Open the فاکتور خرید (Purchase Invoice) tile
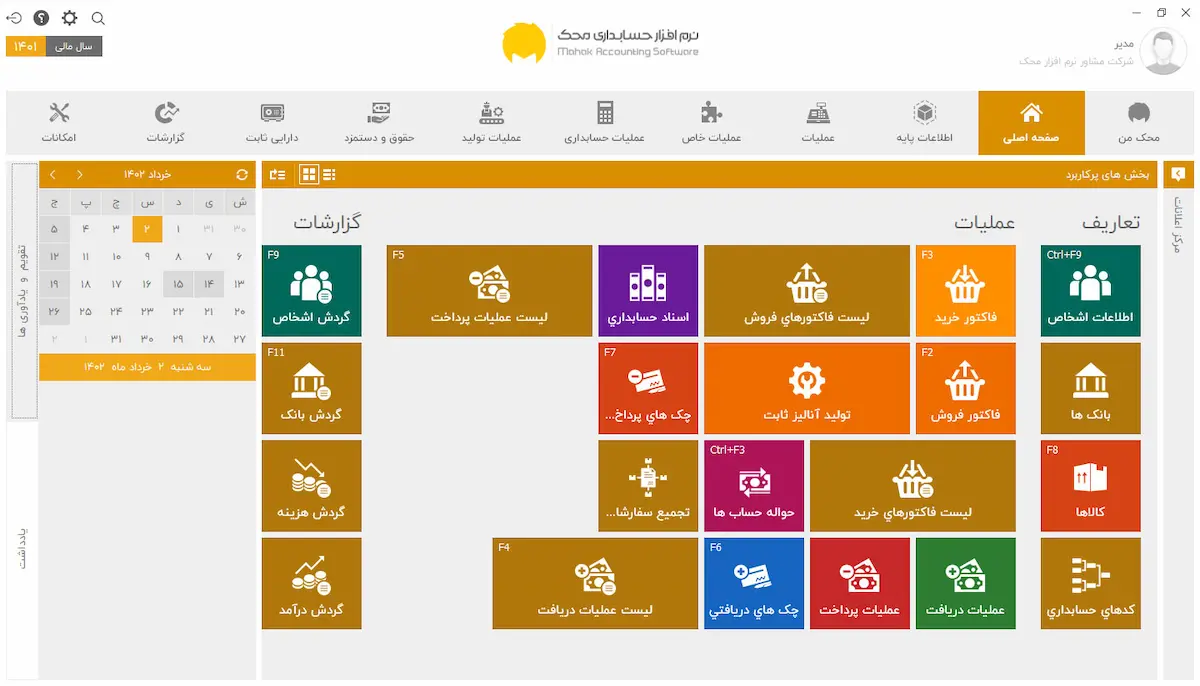Image resolution: width=1200 pixels, height=686 pixels. click(965, 290)
